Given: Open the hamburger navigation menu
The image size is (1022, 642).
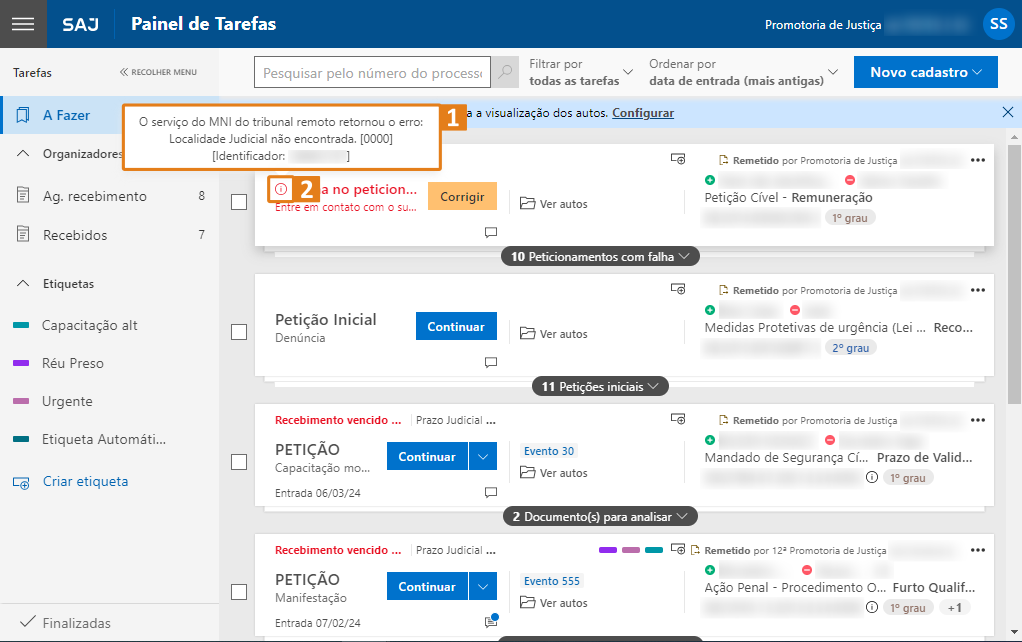Looking at the screenshot, I should click(23, 23).
